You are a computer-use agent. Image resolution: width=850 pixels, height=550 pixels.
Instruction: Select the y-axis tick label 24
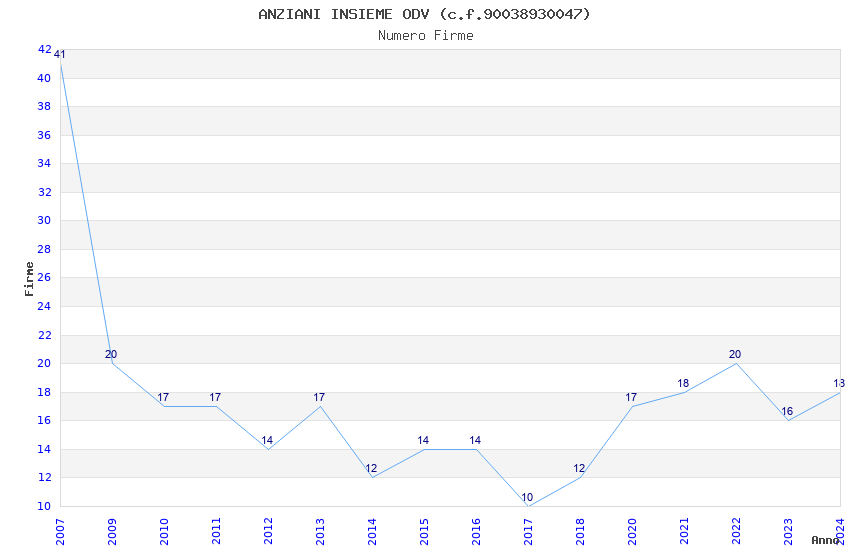click(x=44, y=306)
